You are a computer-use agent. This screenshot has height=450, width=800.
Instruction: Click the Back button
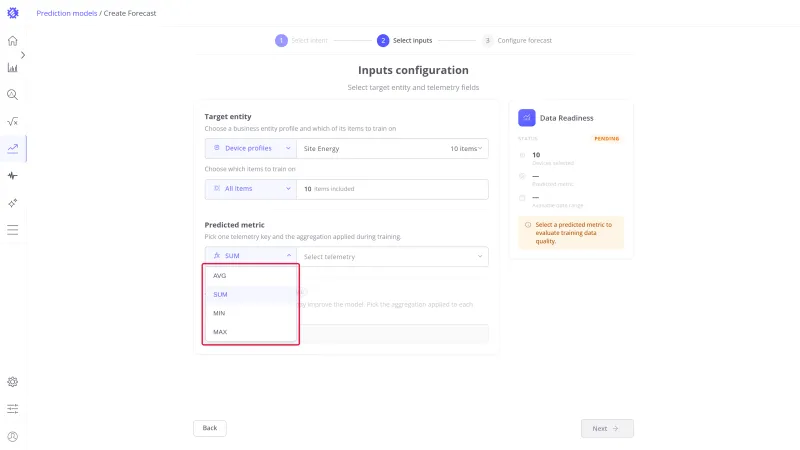[x=210, y=428]
